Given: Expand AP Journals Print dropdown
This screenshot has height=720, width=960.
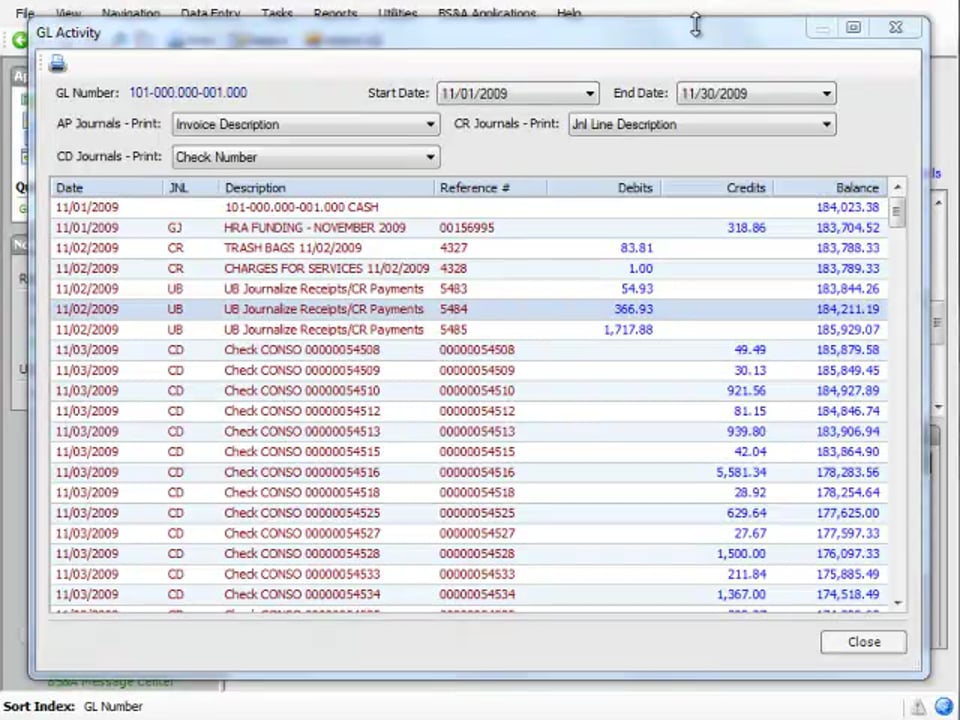Looking at the screenshot, I should 430,124.
